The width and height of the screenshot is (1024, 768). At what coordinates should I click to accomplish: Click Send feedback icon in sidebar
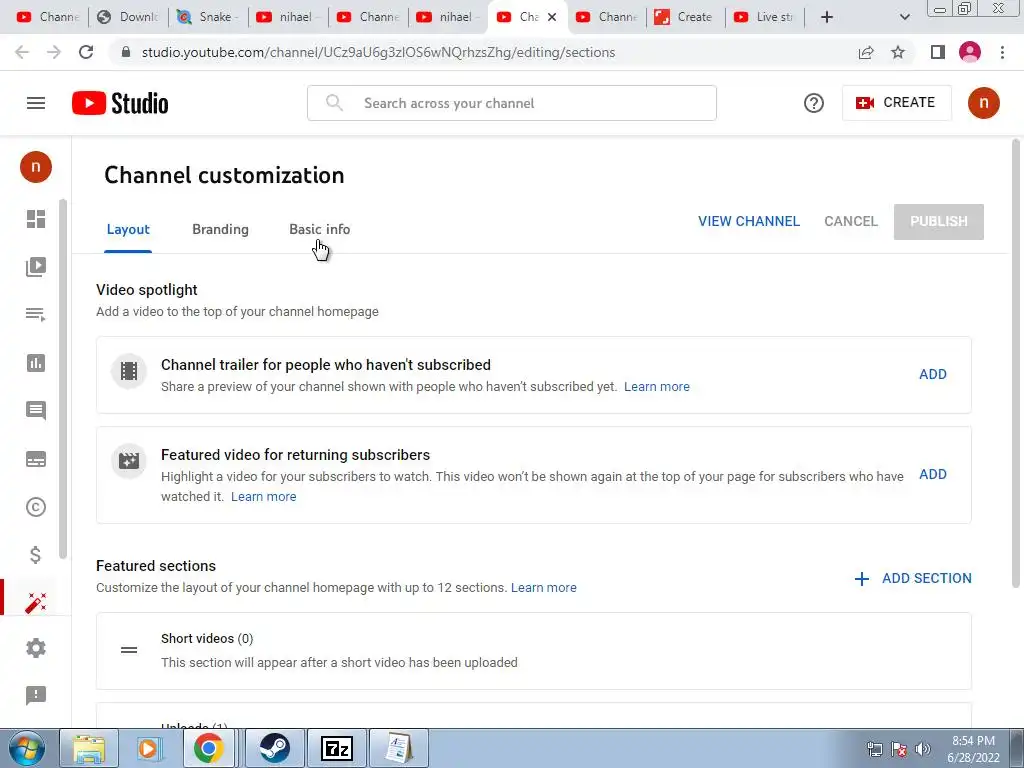point(36,696)
